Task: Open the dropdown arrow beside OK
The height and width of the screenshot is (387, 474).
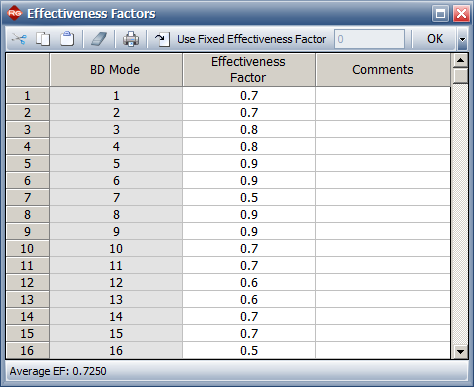Action: [x=462, y=39]
